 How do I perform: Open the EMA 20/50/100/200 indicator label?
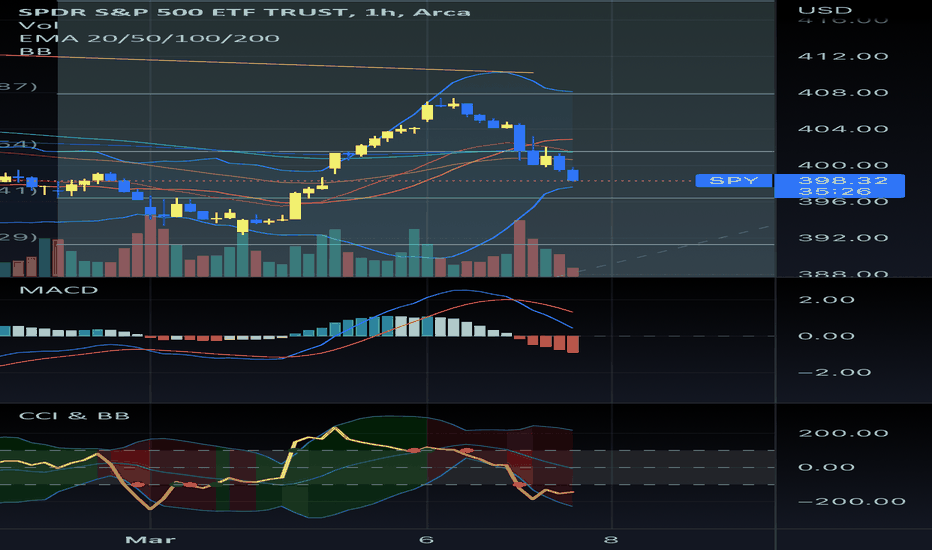point(149,39)
